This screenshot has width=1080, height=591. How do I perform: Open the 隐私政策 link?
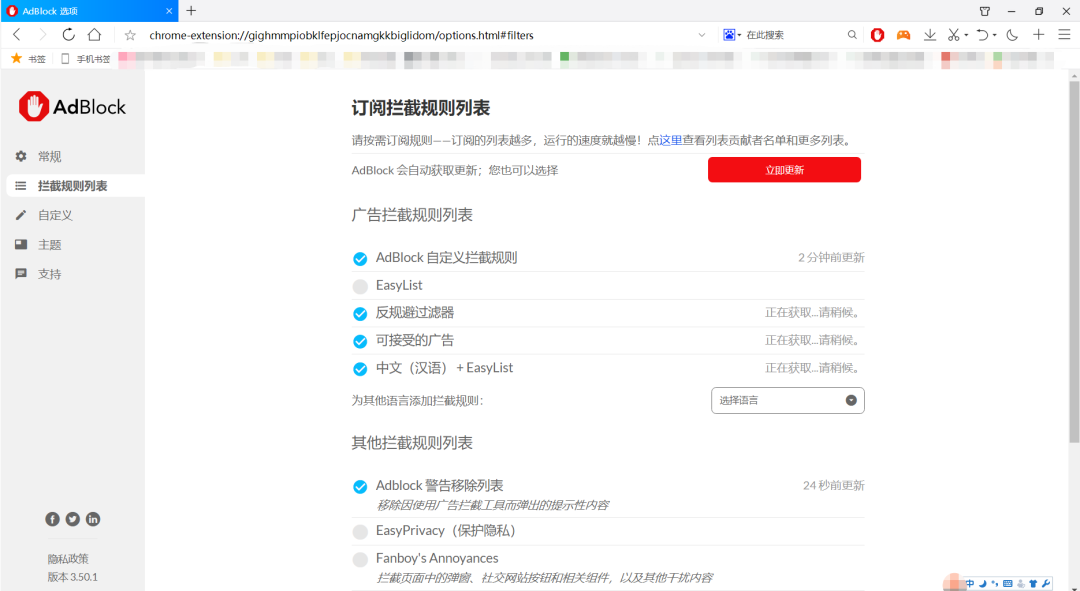(68, 559)
